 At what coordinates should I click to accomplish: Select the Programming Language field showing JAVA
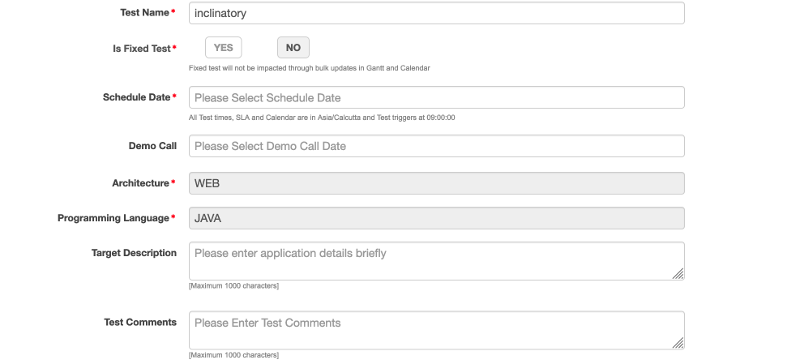click(436, 218)
